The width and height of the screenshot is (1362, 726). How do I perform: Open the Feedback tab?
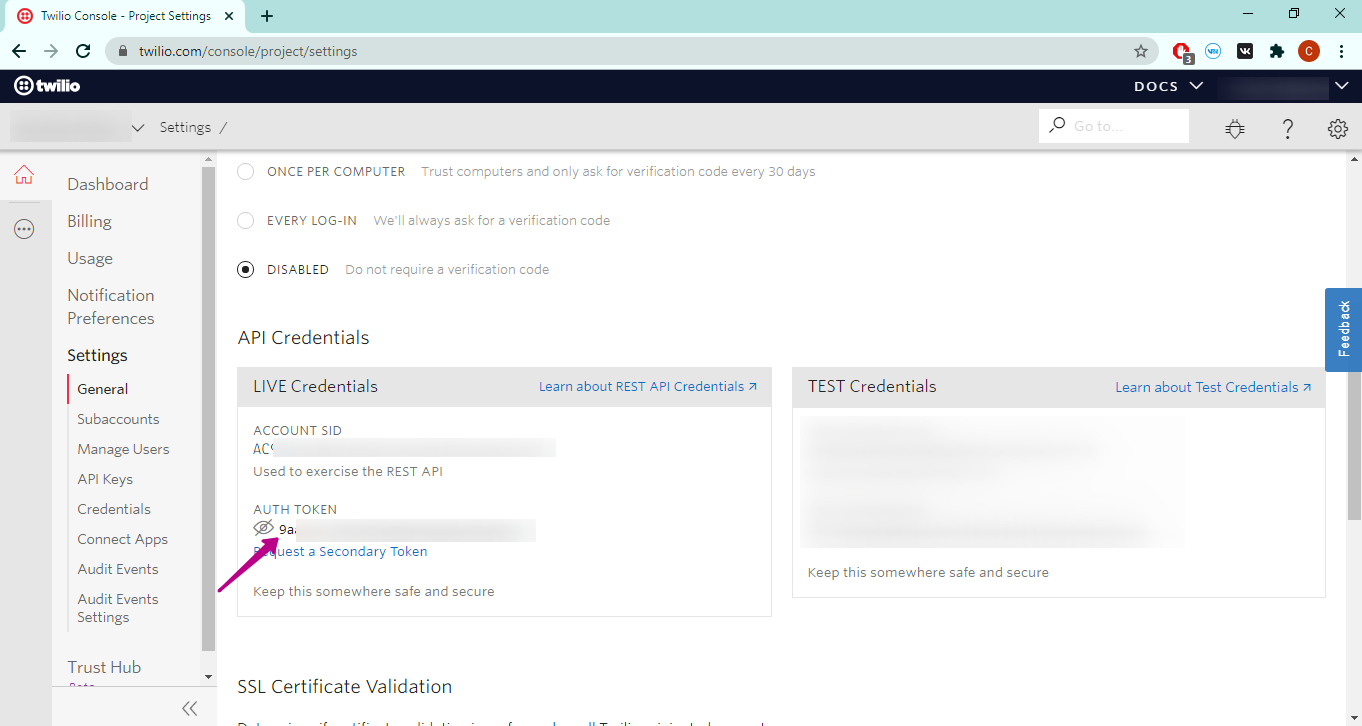[1343, 329]
